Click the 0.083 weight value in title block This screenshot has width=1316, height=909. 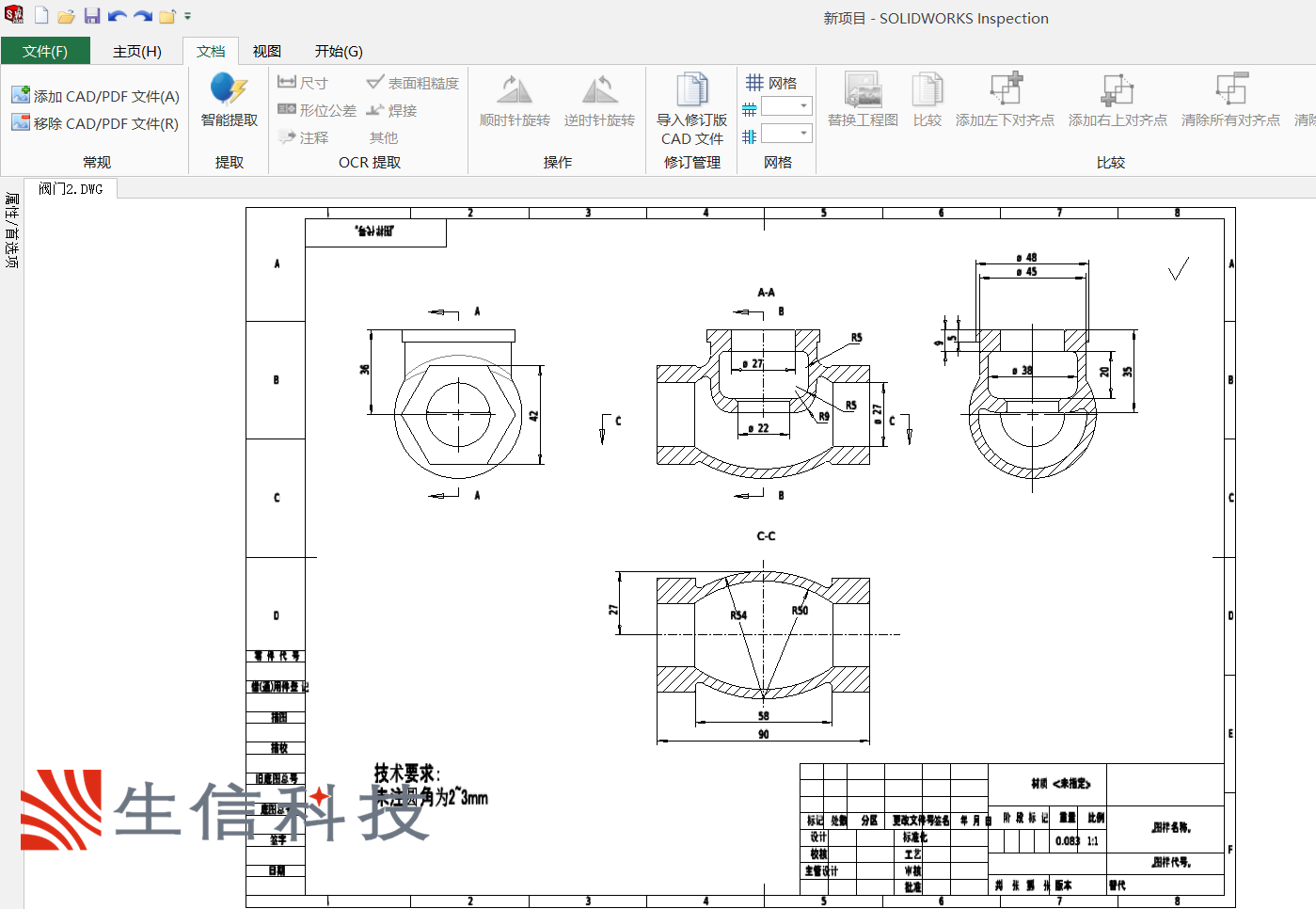1067,840
